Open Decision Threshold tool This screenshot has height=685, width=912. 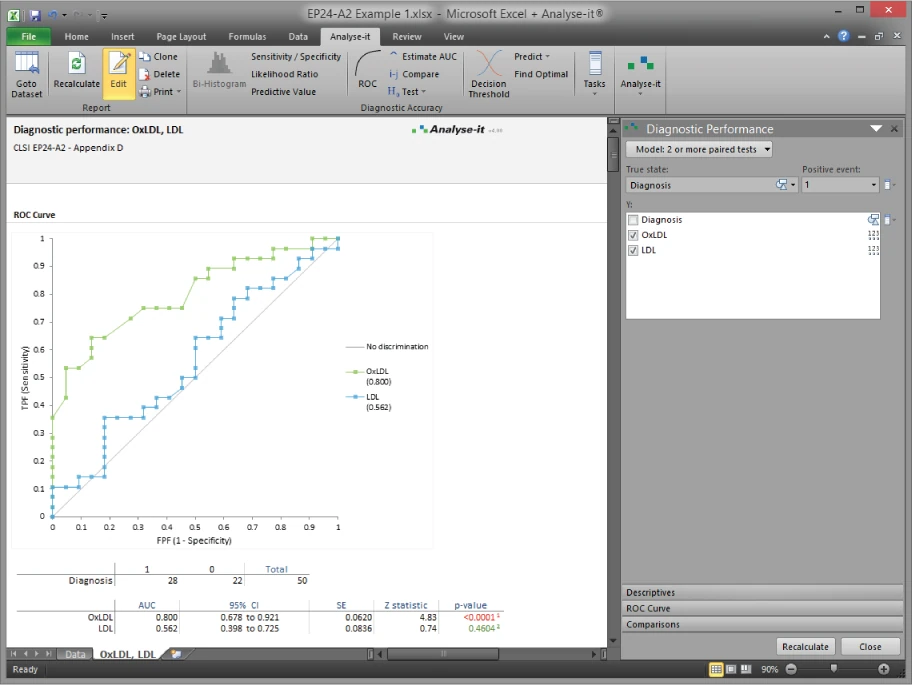pos(489,74)
